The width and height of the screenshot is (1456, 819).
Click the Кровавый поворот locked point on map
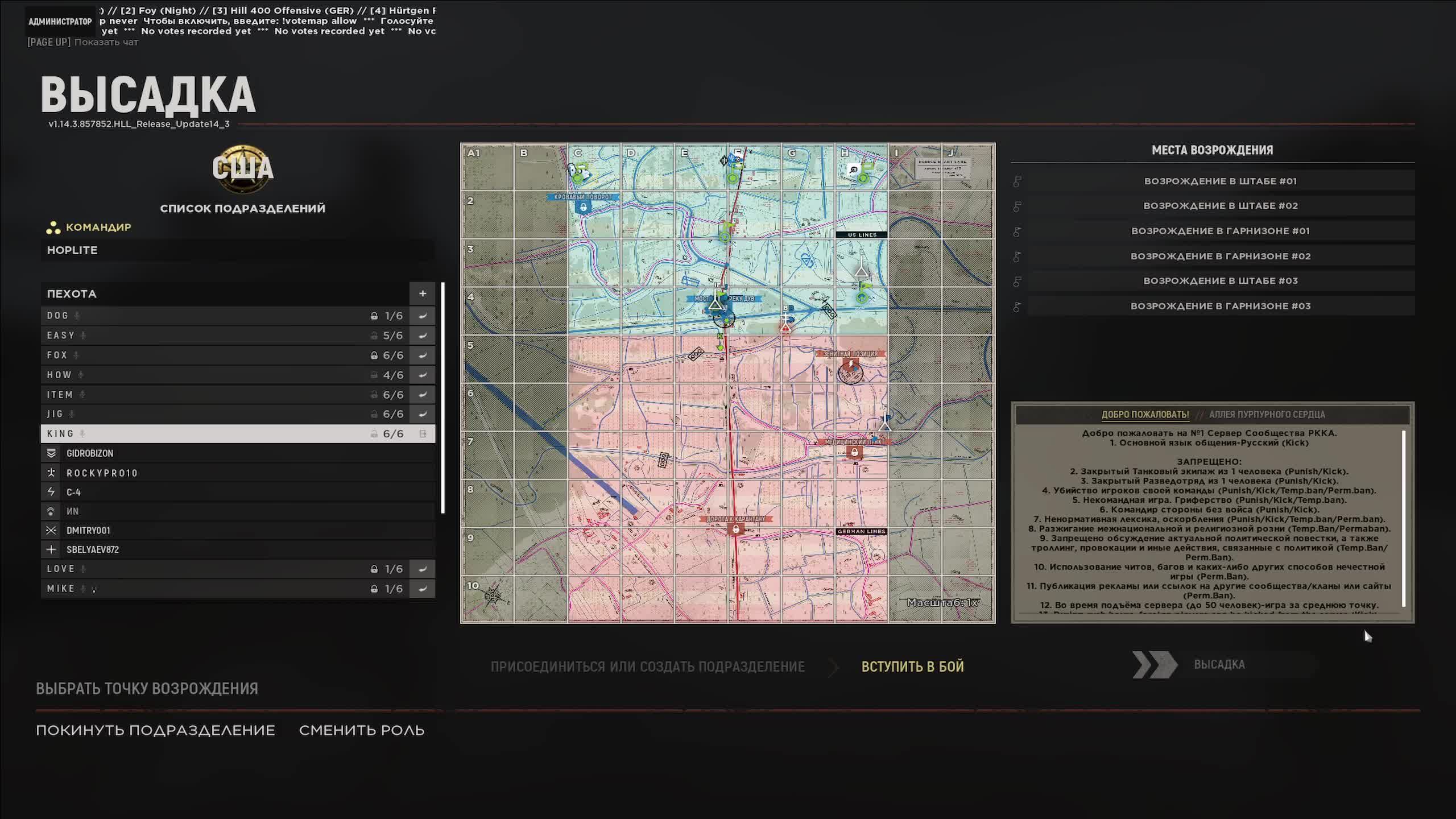[583, 208]
